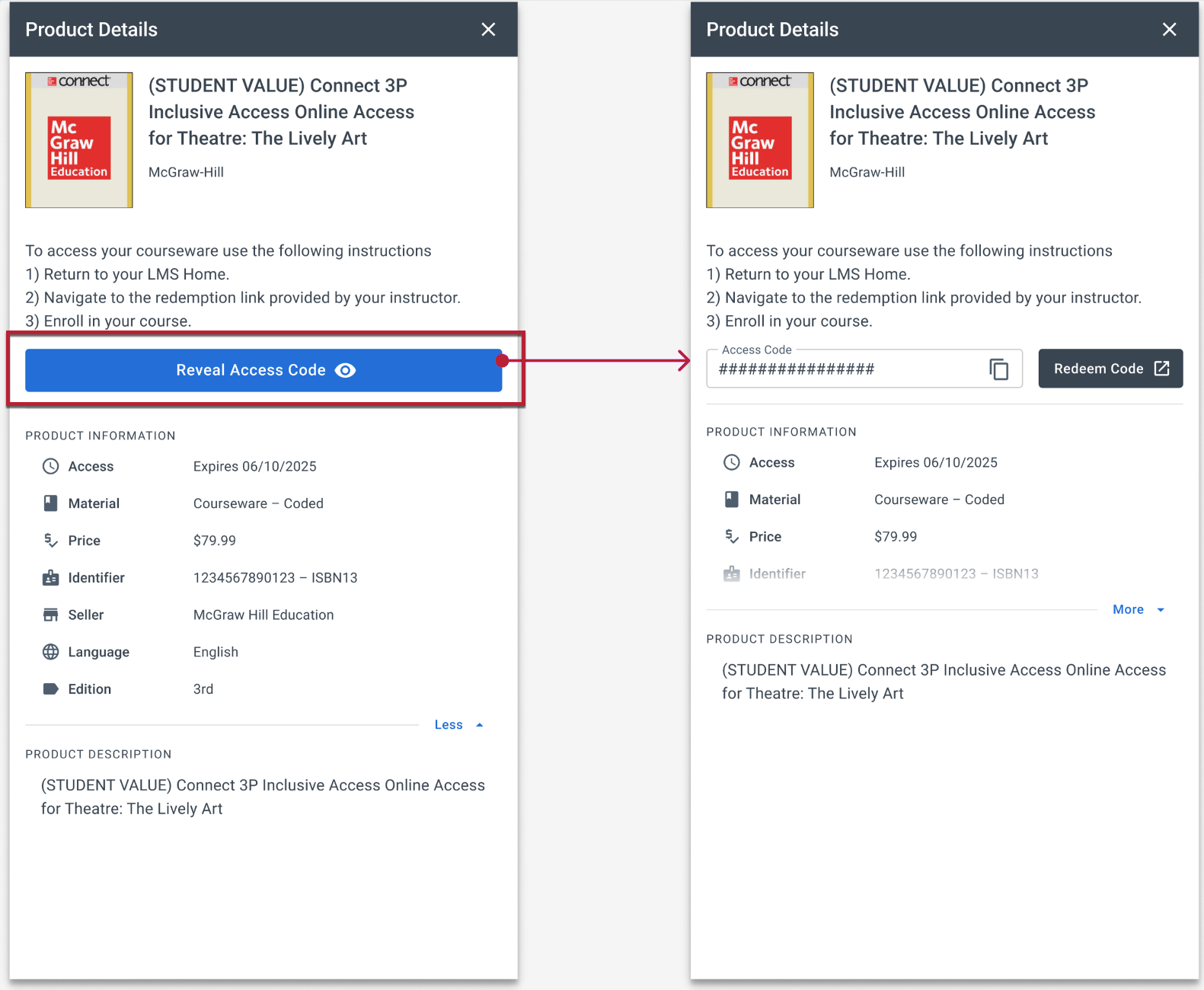This screenshot has height=990, width=1204.
Task: Click the Price icon in left panel
Action: point(50,541)
